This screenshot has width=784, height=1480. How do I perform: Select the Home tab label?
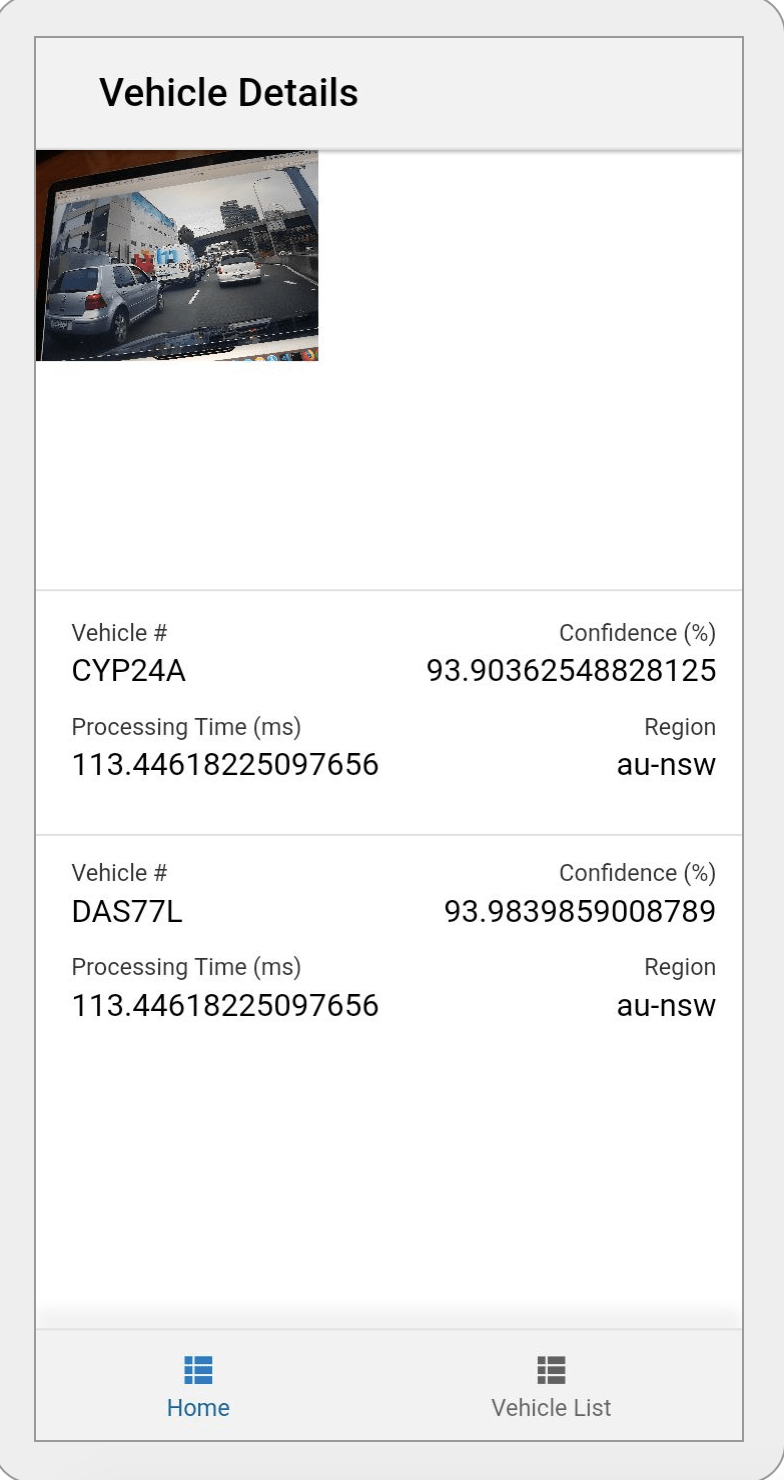pos(198,1408)
